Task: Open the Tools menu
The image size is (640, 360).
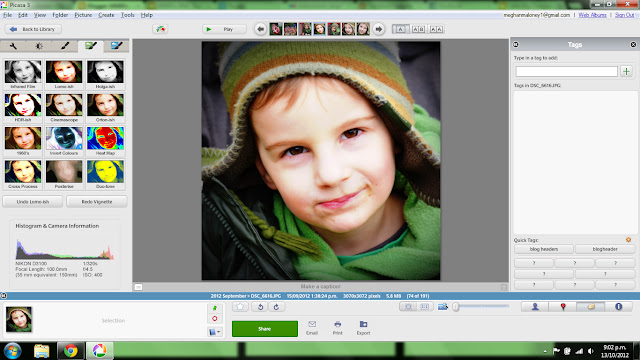Action: point(127,15)
